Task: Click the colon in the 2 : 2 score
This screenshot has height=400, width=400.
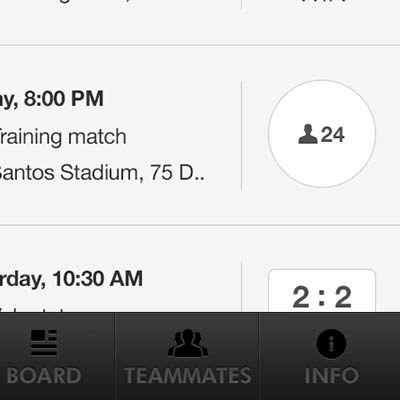Action: 322,298
